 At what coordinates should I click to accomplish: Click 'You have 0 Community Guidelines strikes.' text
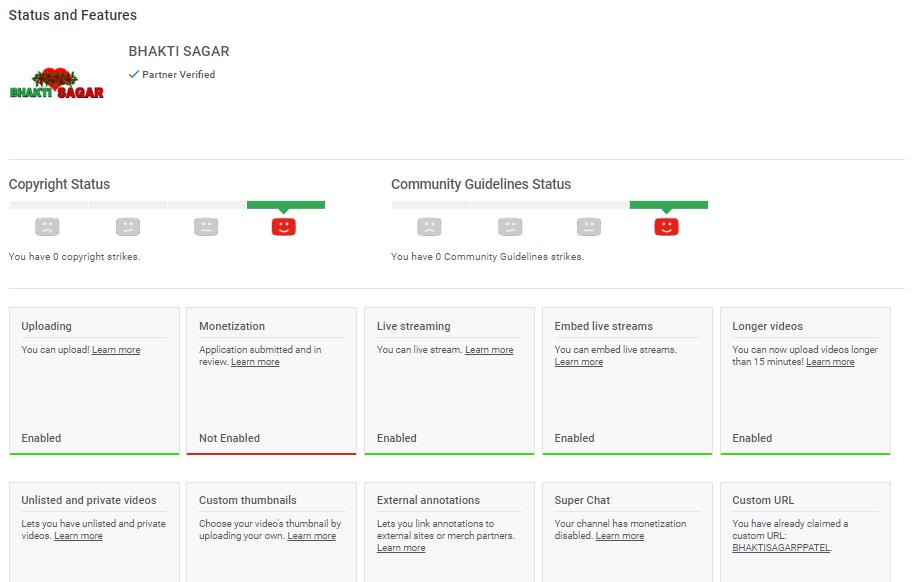coord(487,256)
